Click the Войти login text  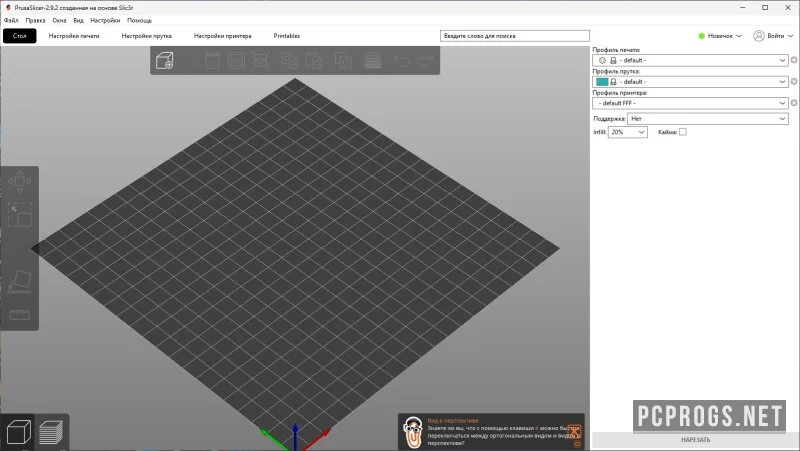(776, 36)
